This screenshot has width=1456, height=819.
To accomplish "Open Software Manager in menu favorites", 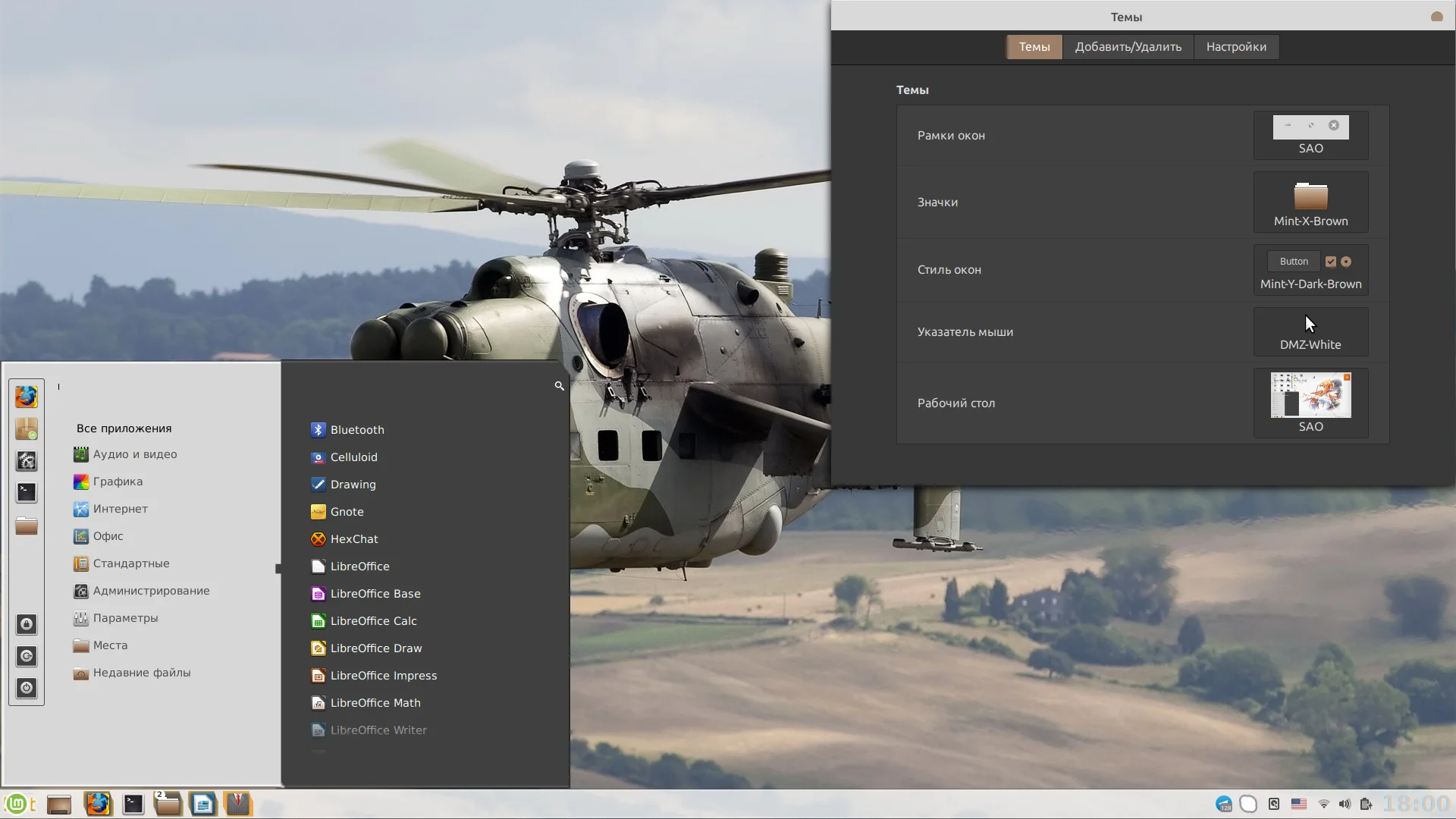I will point(27,429).
